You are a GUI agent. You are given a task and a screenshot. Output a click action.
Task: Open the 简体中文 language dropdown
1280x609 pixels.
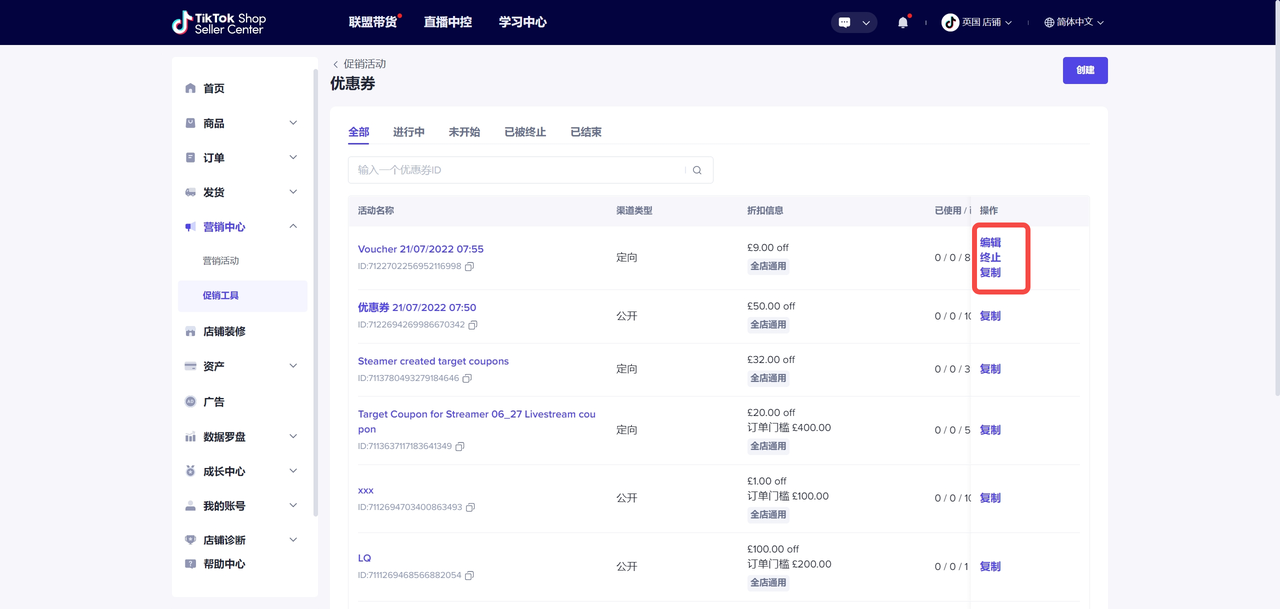click(1074, 22)
